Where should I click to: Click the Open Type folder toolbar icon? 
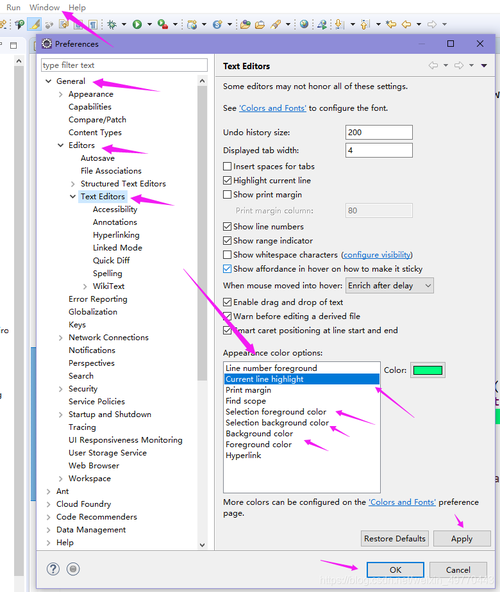pos(245,25)
